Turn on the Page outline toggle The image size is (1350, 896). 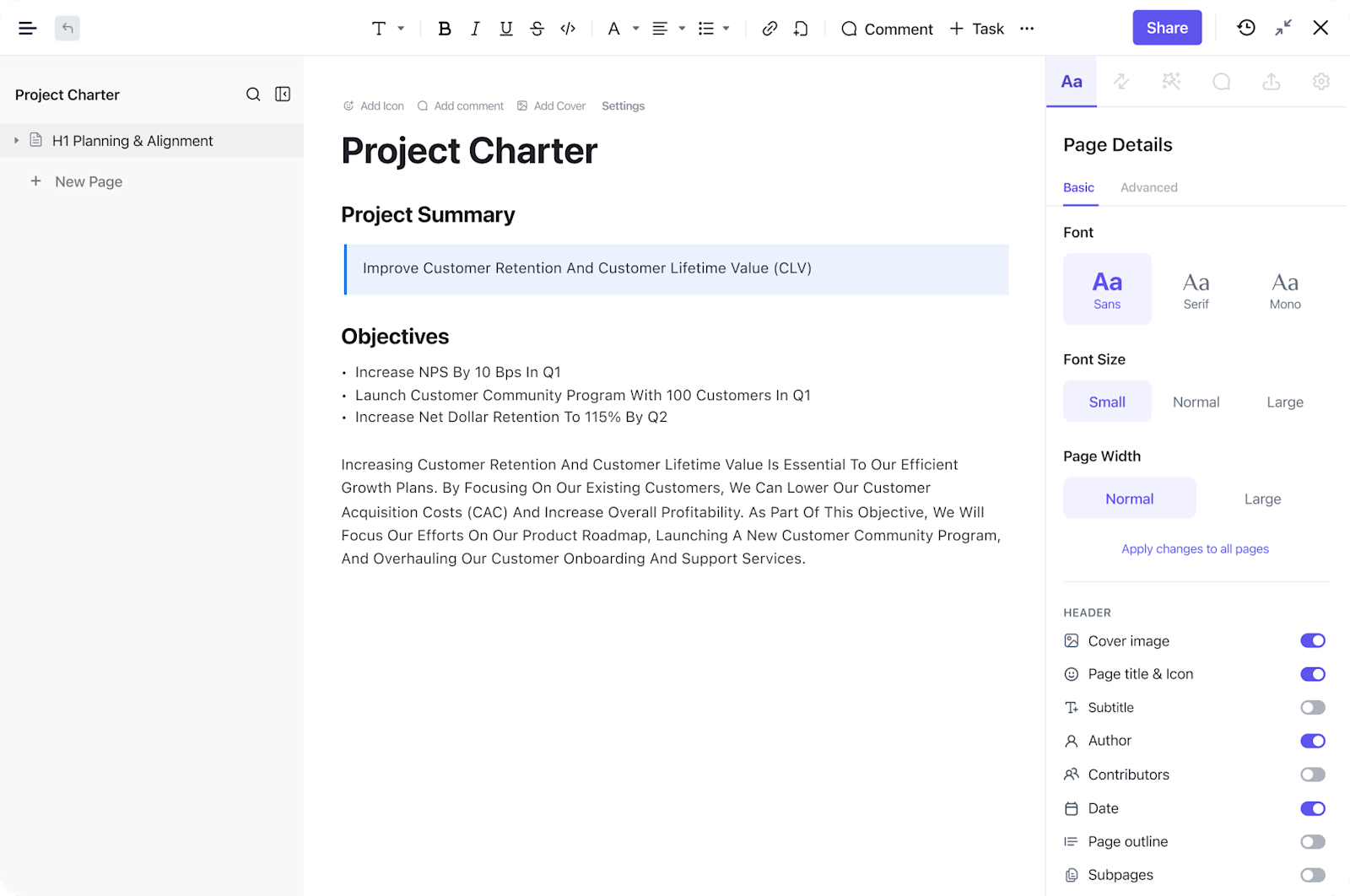click(x=1311, y=841)
